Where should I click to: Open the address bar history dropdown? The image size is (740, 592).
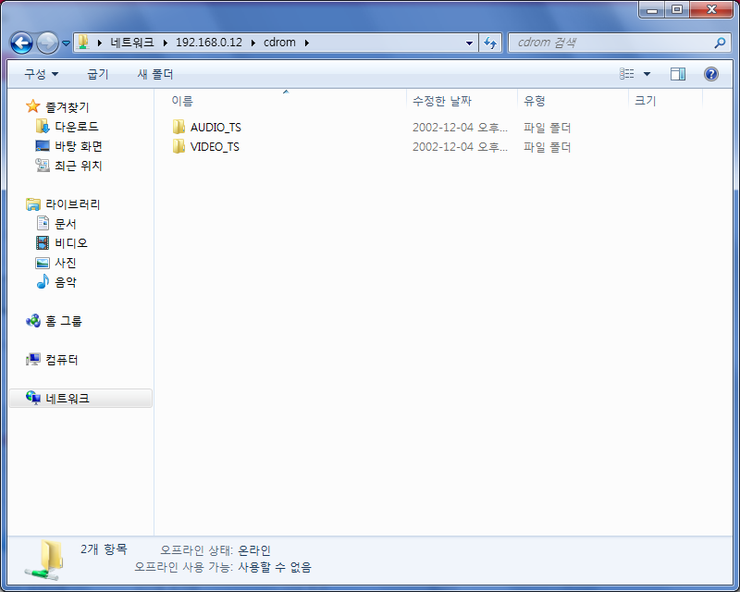point(469,43)
